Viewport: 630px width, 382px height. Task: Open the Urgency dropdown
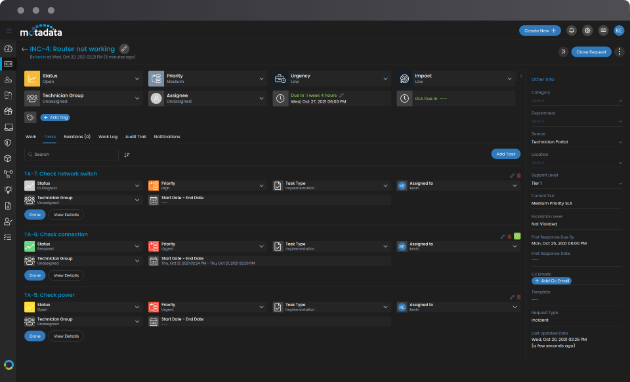coord(331,79)
